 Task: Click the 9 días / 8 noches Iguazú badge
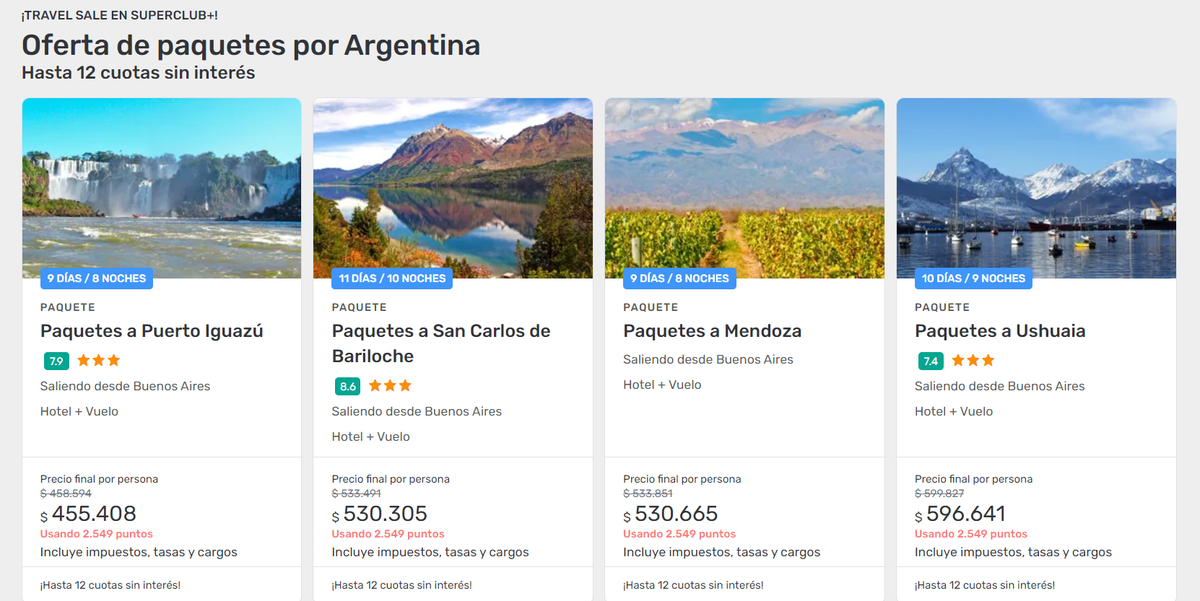(96, 278)
